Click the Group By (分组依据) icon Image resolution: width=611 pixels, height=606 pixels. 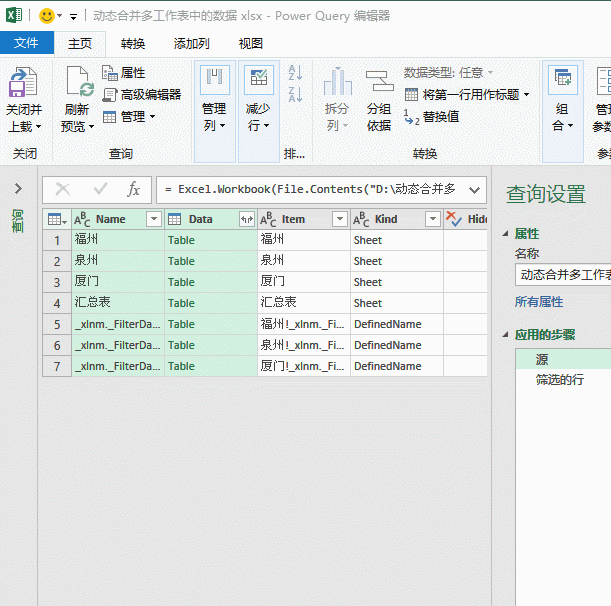pyautogui.click(x=378, y=83)
